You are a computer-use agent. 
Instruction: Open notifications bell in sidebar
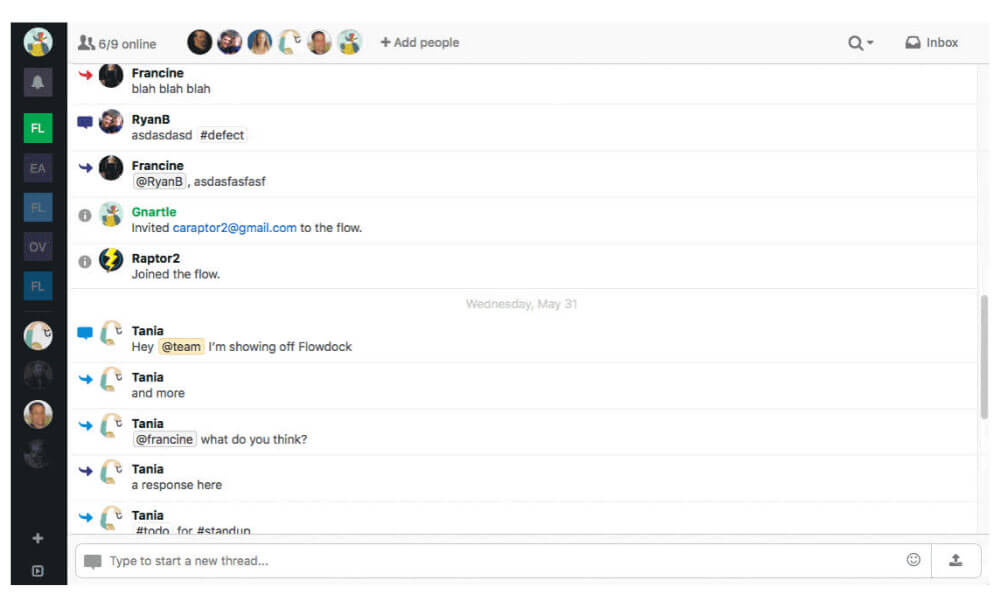click(38, 82)
